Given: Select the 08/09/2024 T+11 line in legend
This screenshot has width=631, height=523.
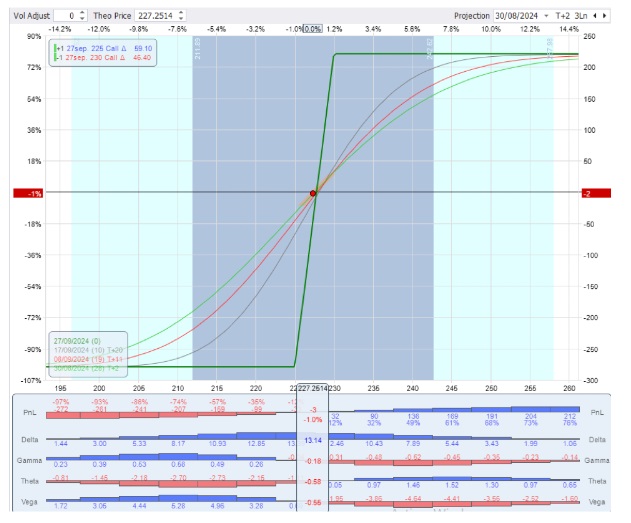Looking at the screenshot, I should click(86, 357).
